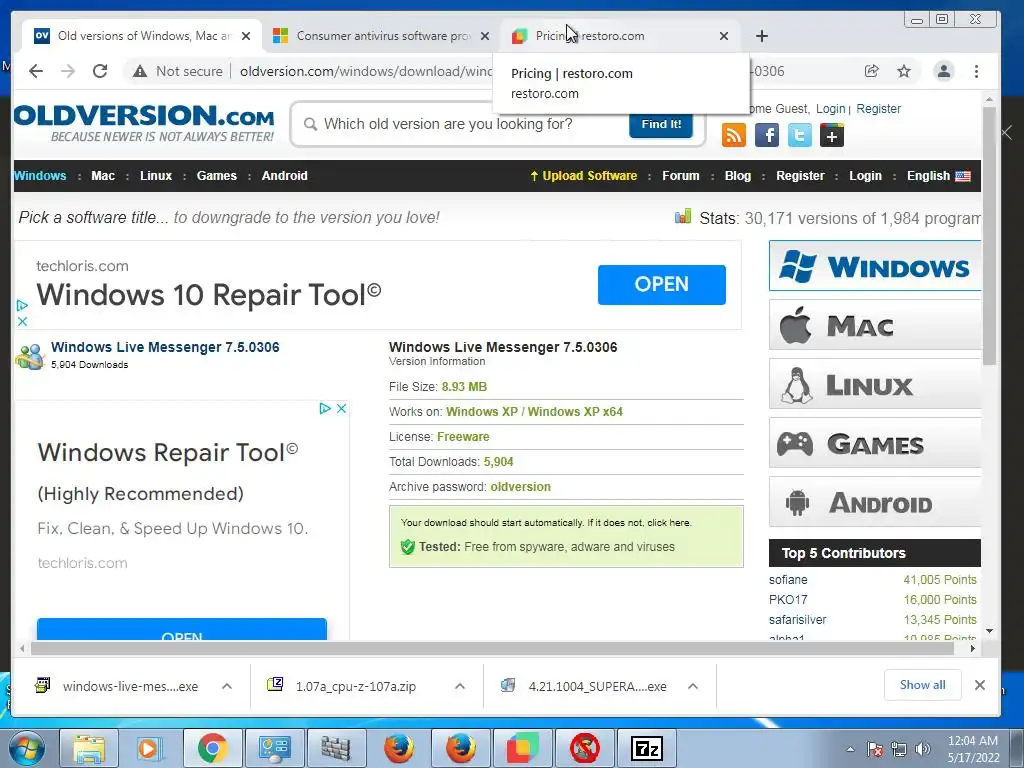The width and height of the screenshot is (1024, 768).
Task: Open the Linux platform sidebar banner
Action: coord(875,384)
